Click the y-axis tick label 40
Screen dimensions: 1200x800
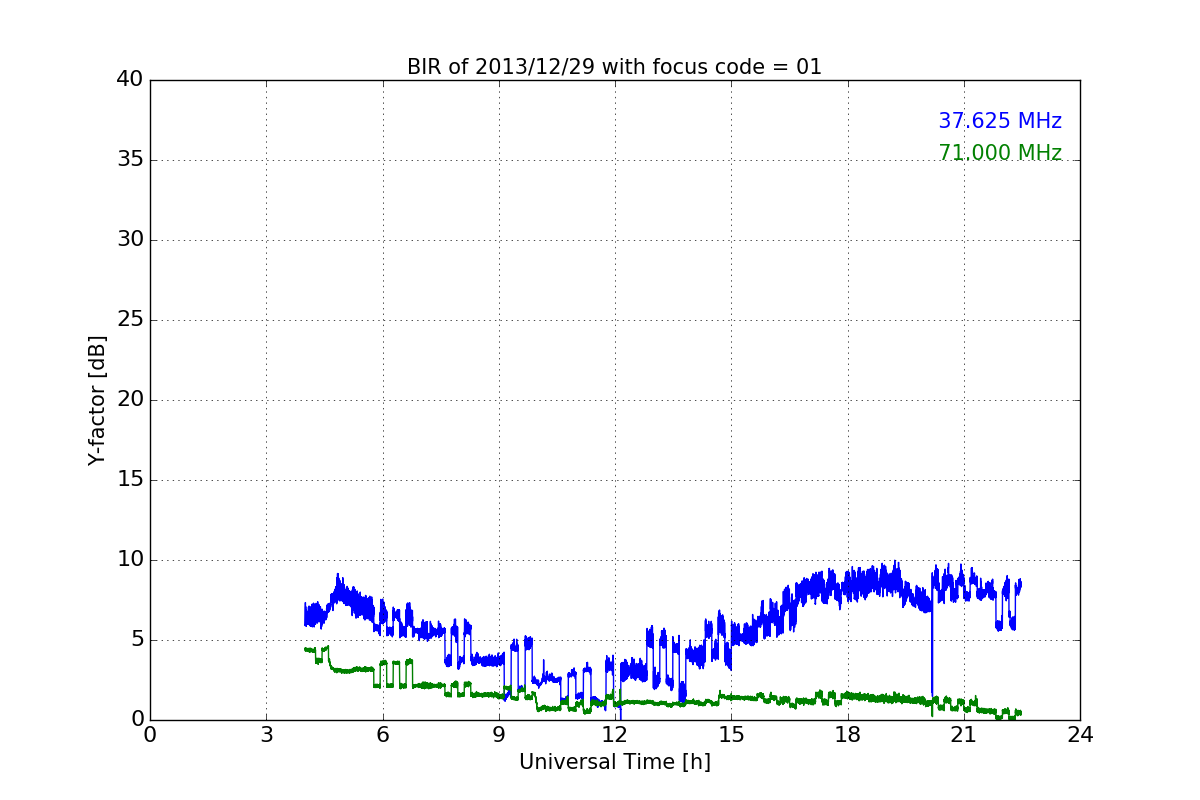coord(129,80)
